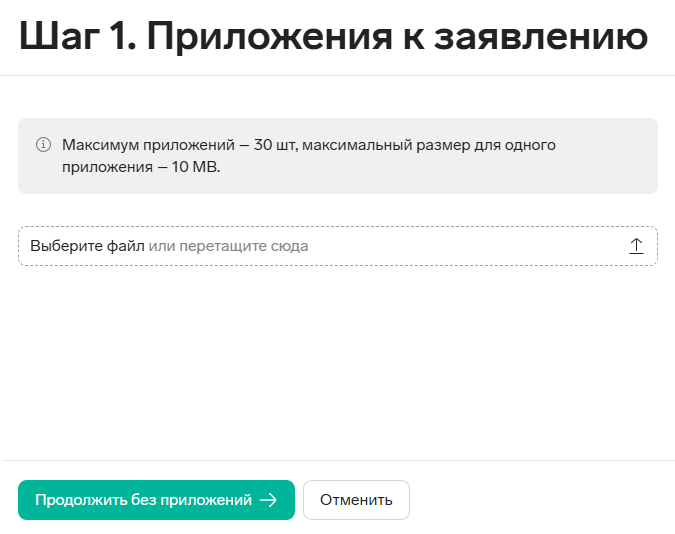
Task: Click the 'Выберите файл' link
Action: pyautogui.click(x=87, y=246)
